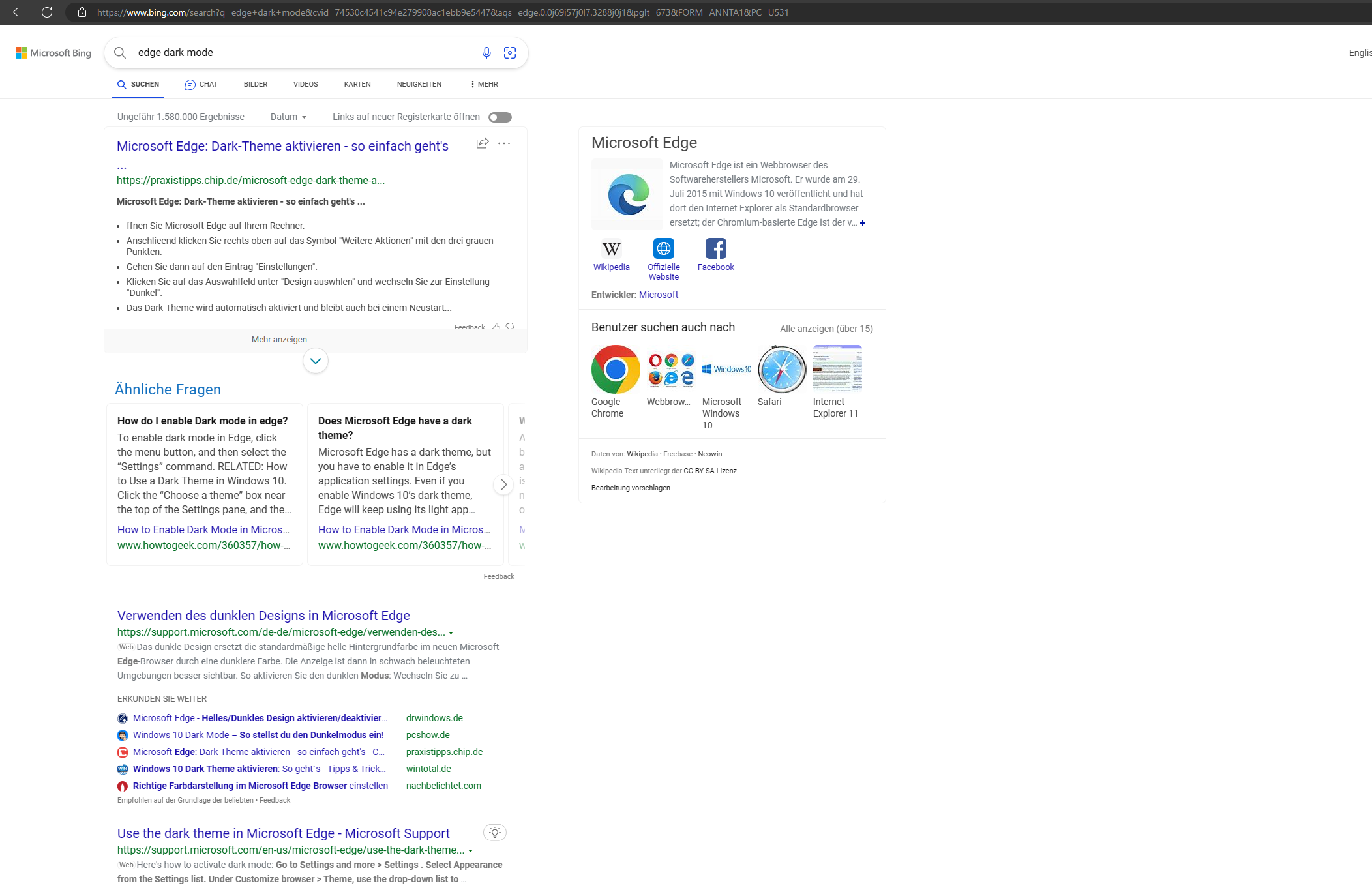Click the lightbulb icon beside Microsoft Support result

point(495,833)
